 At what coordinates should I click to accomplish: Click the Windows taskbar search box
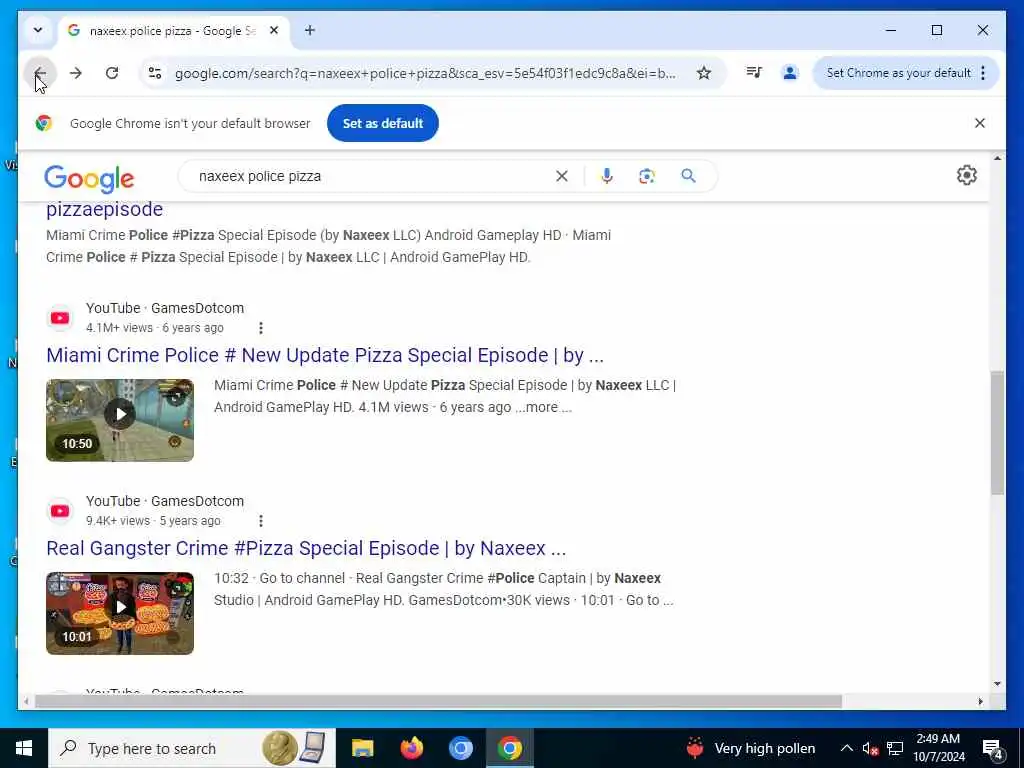coord(191,748)
